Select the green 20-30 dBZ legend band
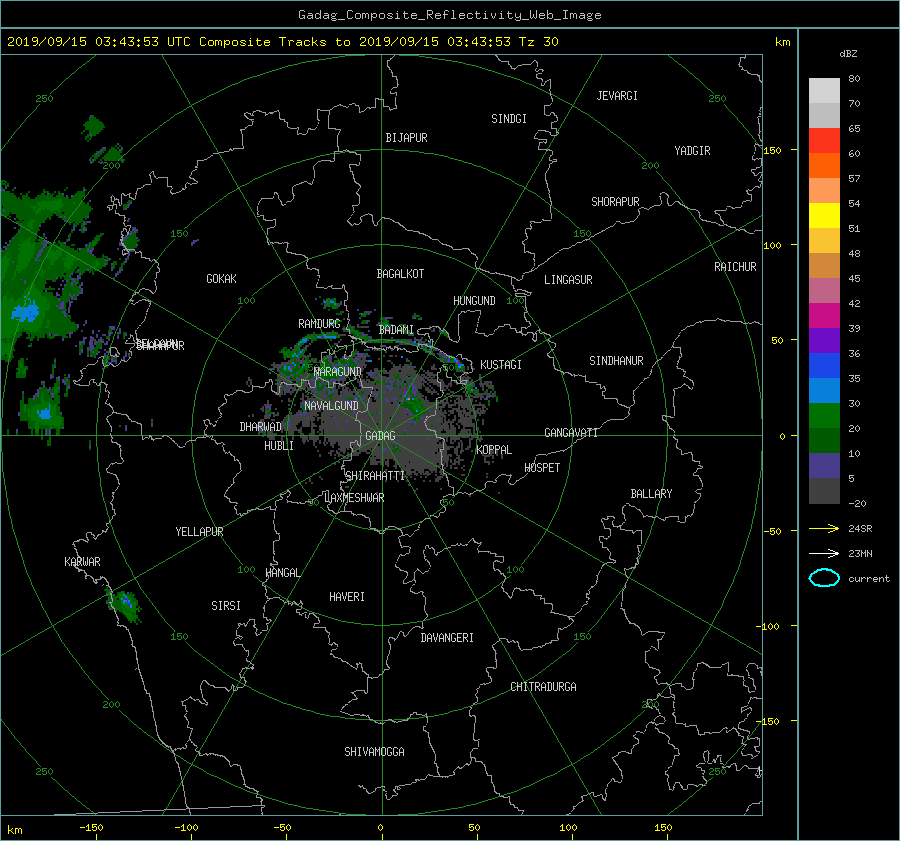 [824, 416]
